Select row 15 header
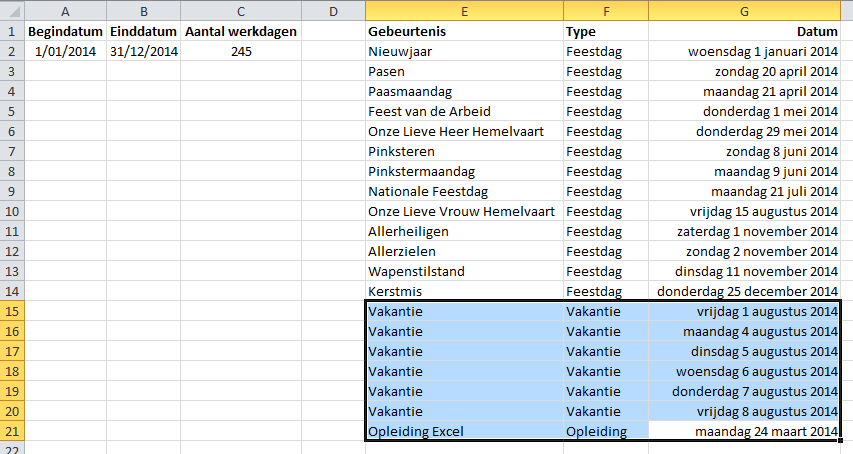The height and width of the screenshot is (454, 853). (12, 311)
